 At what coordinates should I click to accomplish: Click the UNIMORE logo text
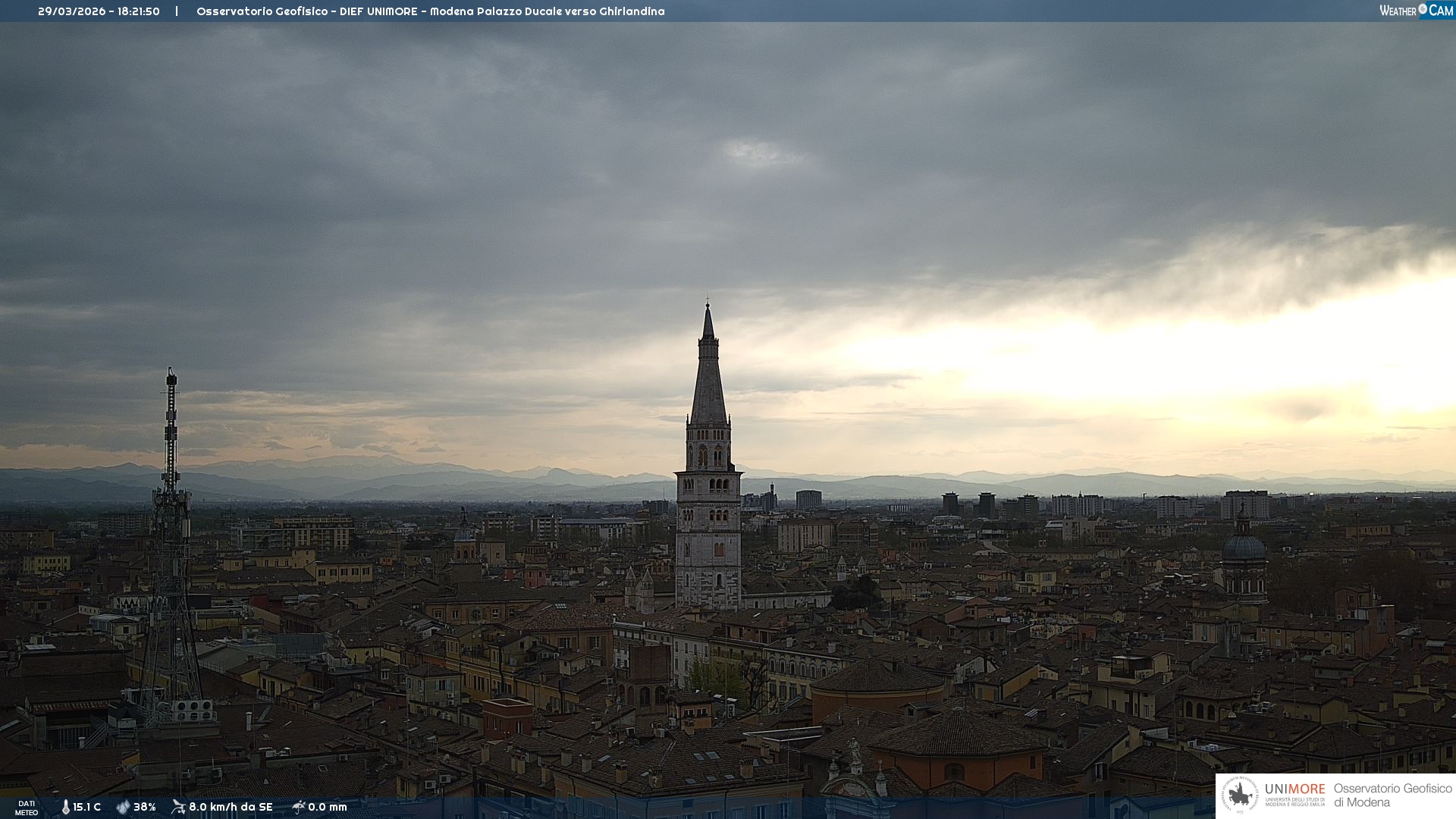1294,789
